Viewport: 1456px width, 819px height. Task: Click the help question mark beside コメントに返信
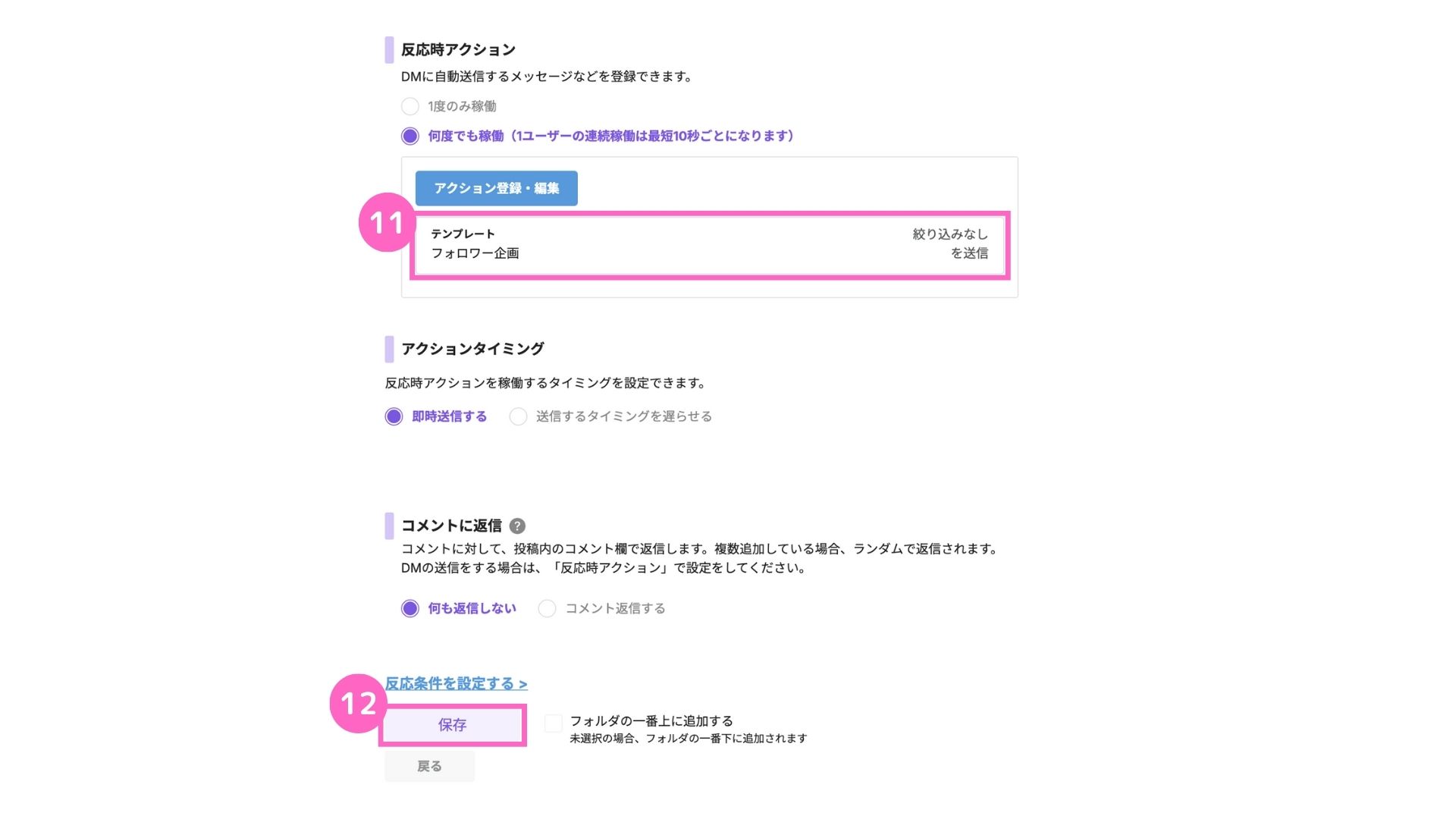[x=517, y=526]
